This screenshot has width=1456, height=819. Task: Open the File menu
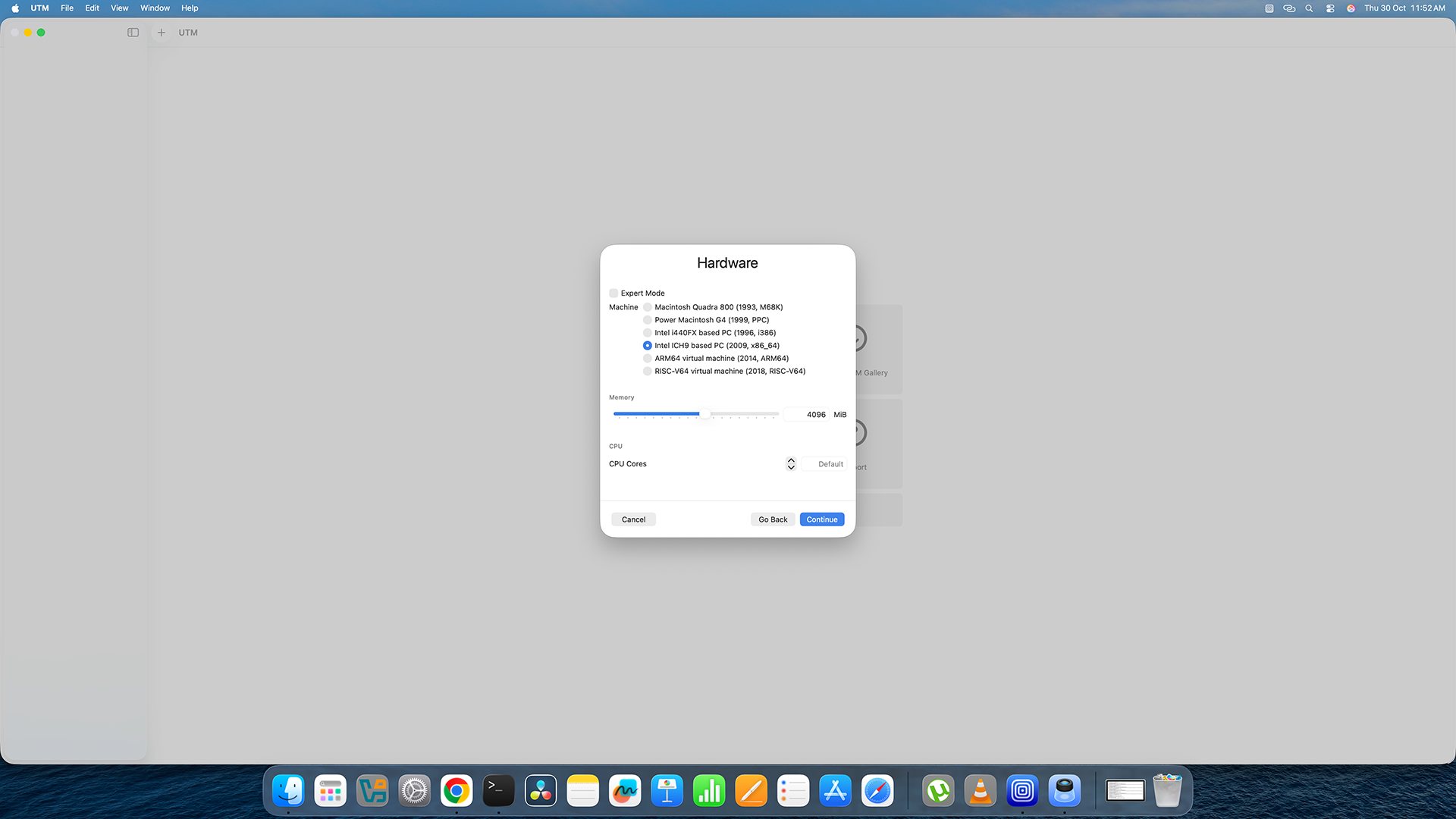[67, 8]
